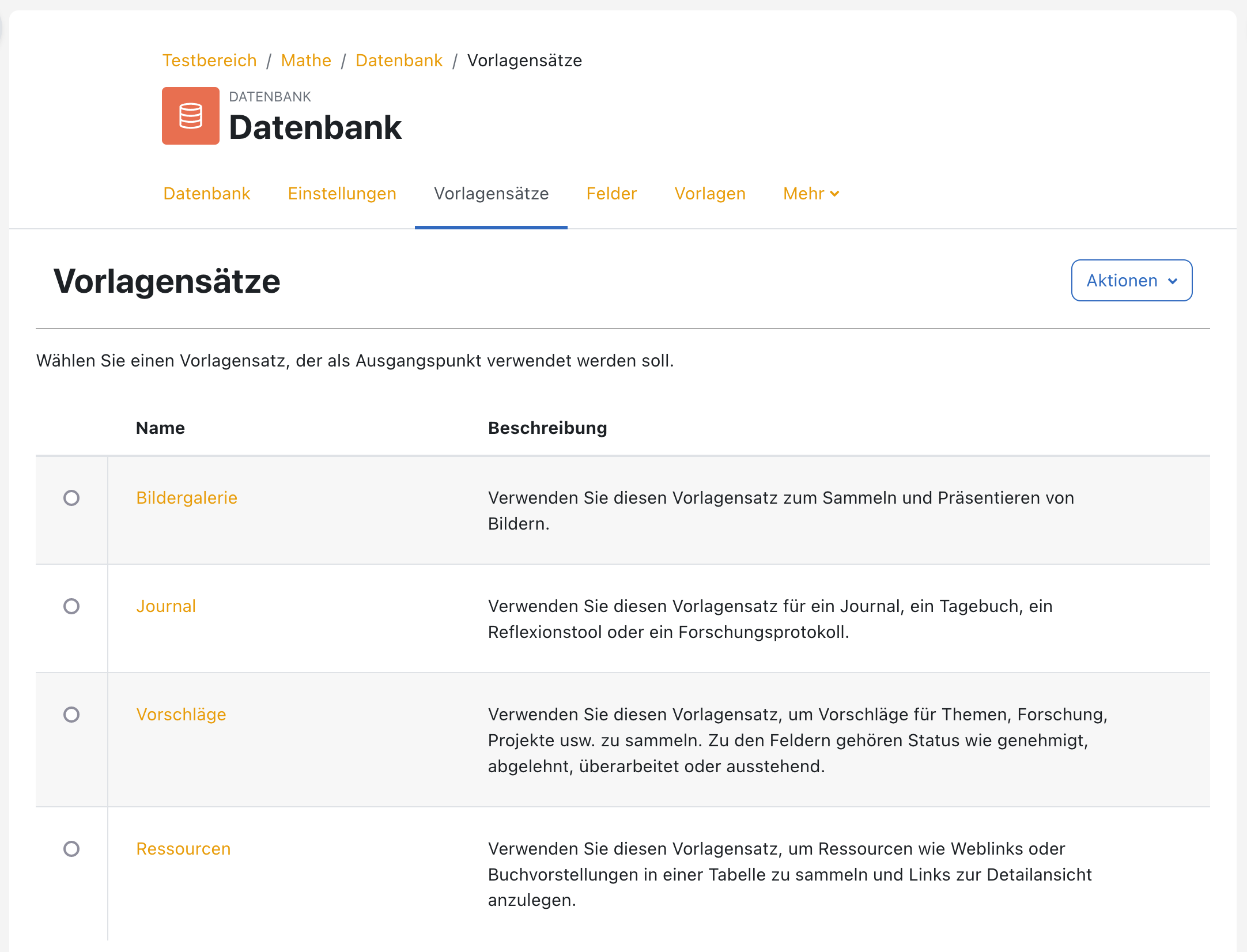Open the Mathe breadcrumb link

point(306,60)
